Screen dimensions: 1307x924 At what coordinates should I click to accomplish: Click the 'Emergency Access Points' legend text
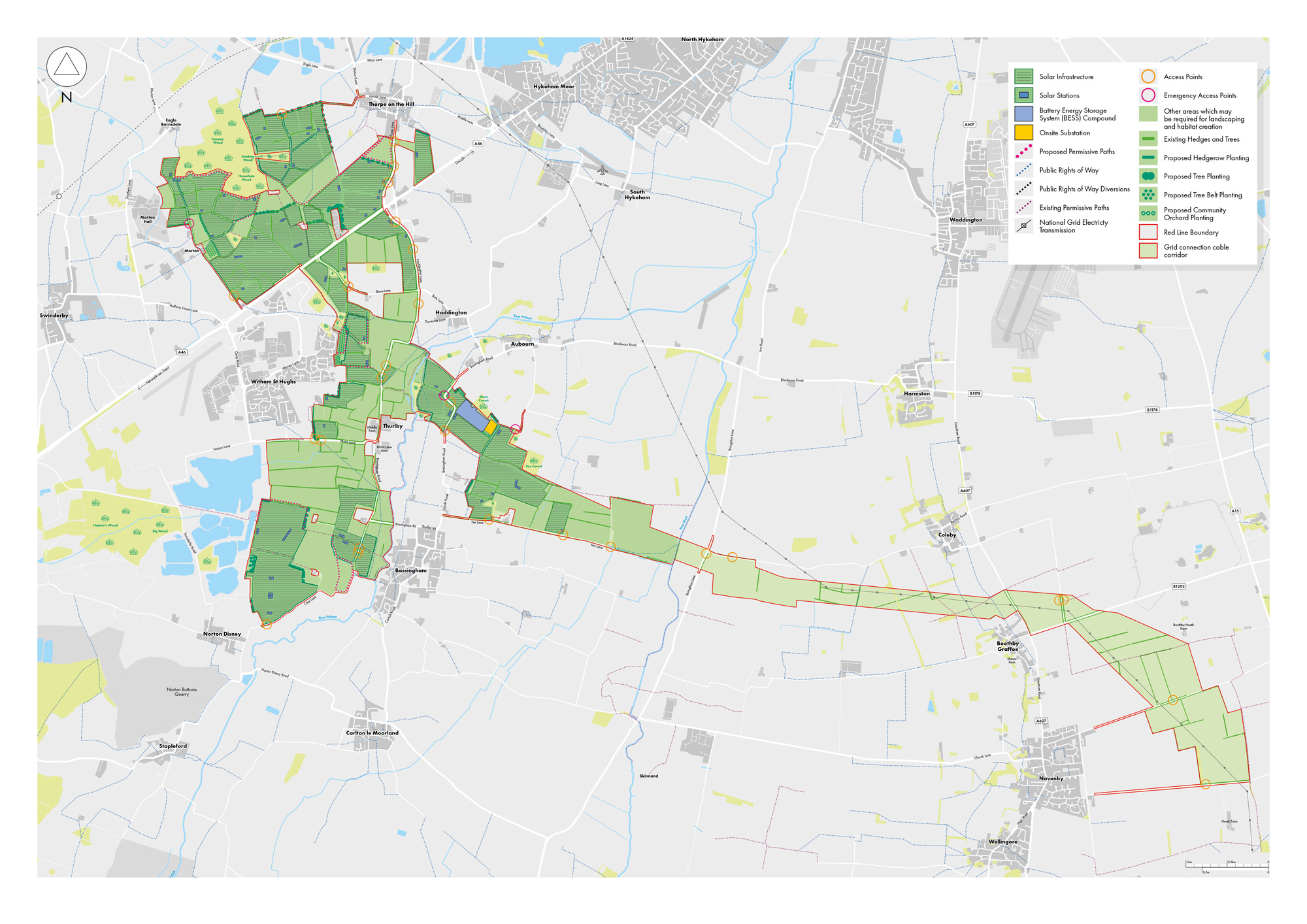click(1200, 95)
